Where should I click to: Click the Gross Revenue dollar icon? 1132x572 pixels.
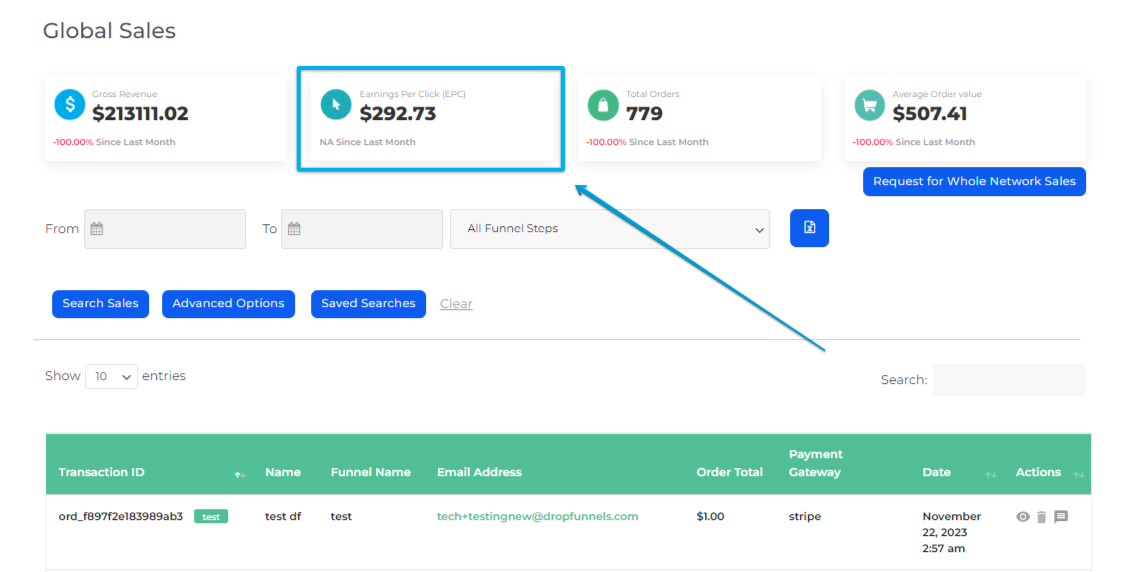70,105
